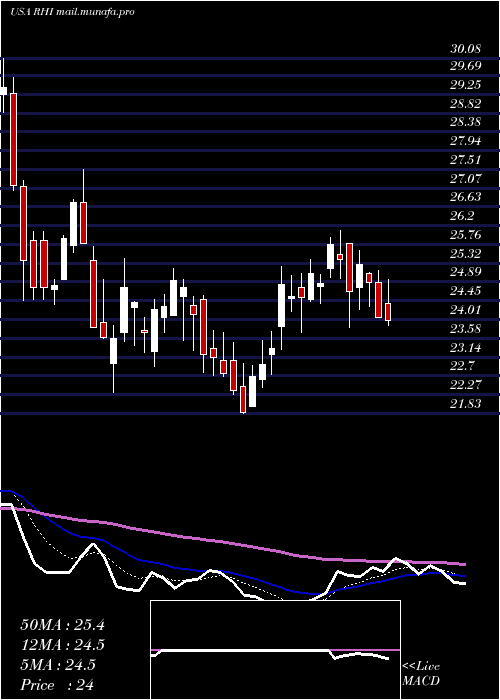The height and width of the screenshot is (700, 500).
Task: Click the 28.38 price label
Action: pyautogui.click(x=466, y=123)
